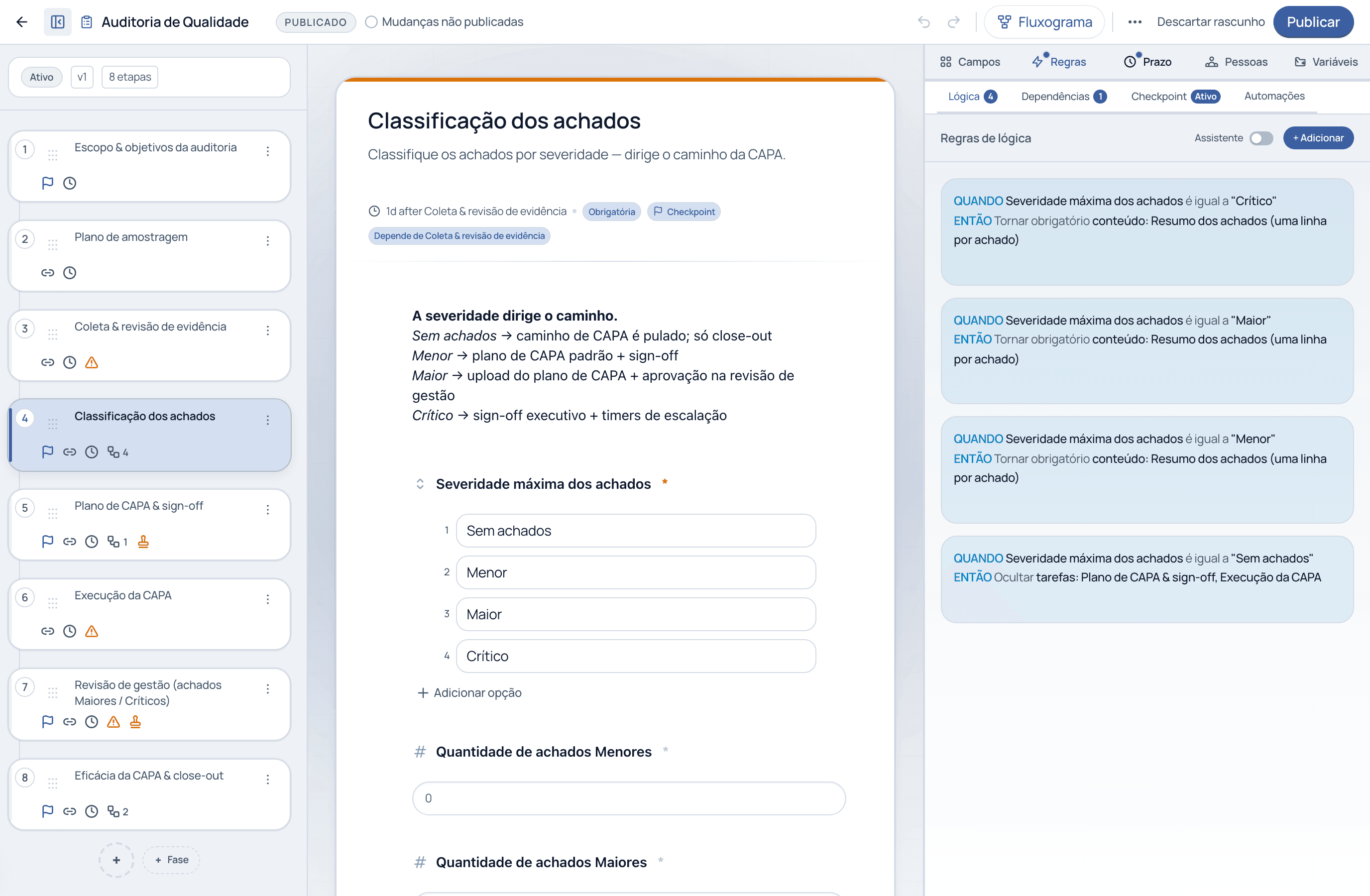Click Quantidade de achados Menores number input
This screenshot has width=1370, height=896.
pyautogui.click(x=629, y=798)
